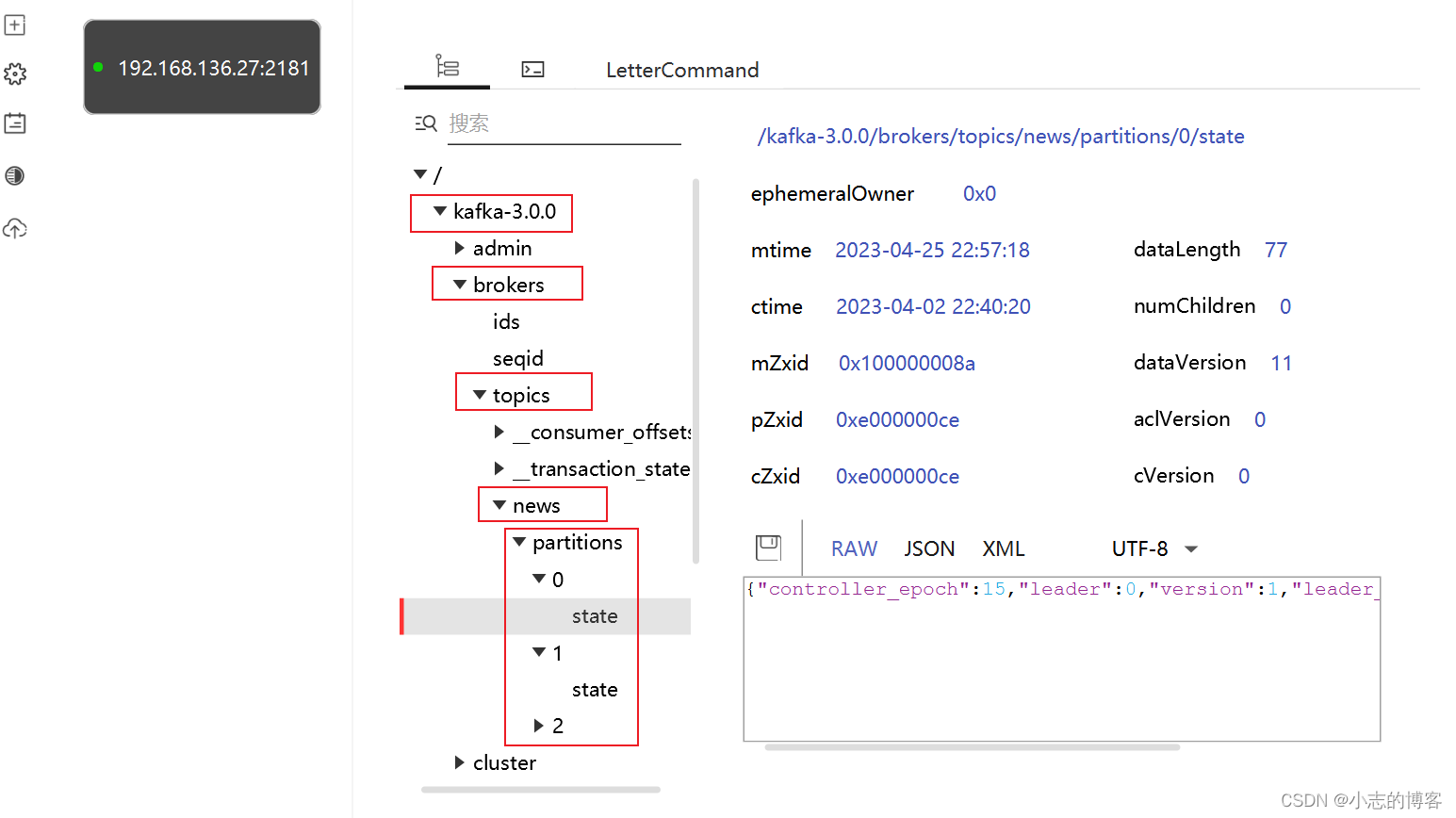Click the add connection plus icon
Screen dimensions: 1456x818
[15, 25]
